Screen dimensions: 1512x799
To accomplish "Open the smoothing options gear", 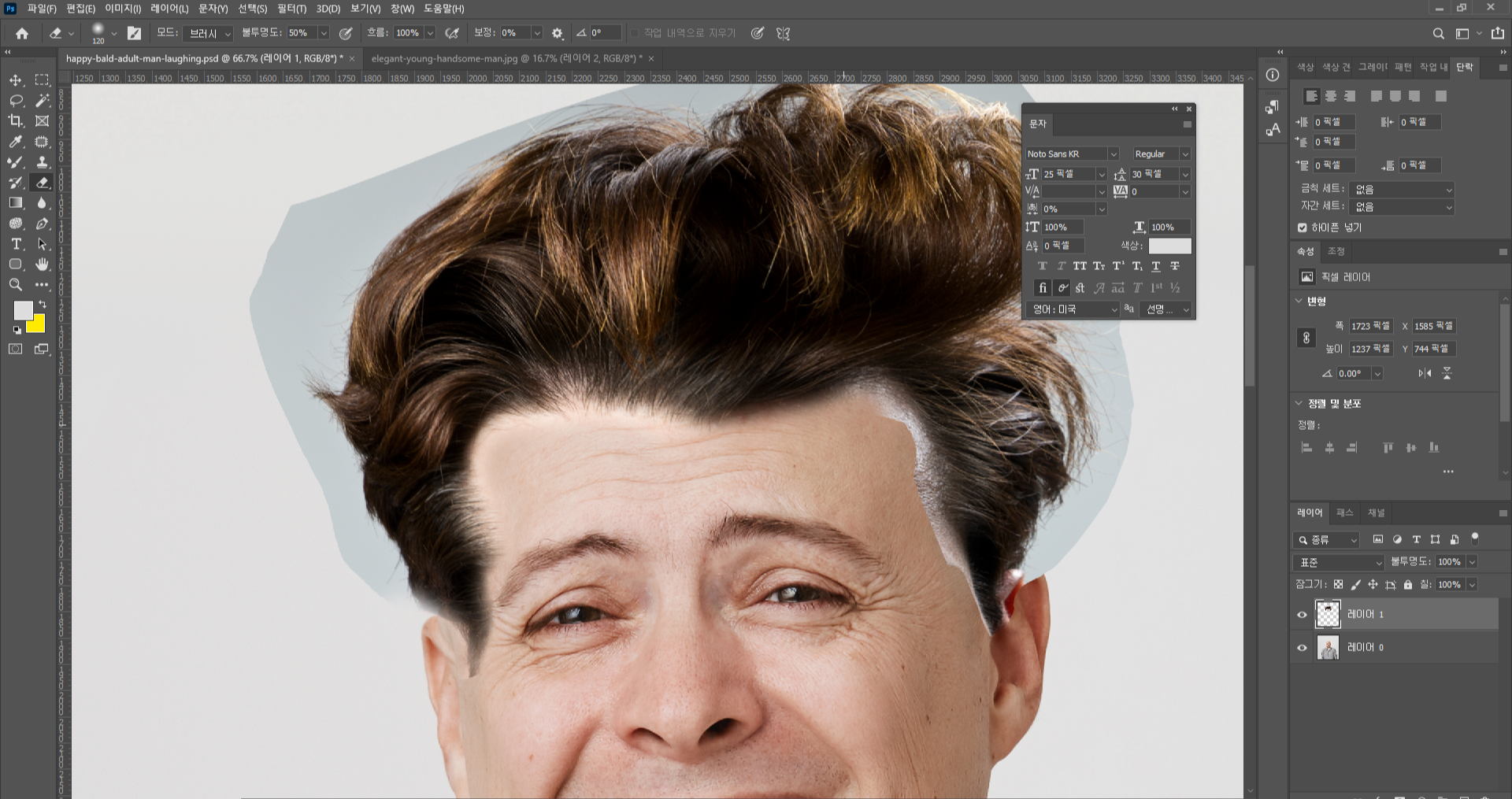I will click(x=558, y=33).
